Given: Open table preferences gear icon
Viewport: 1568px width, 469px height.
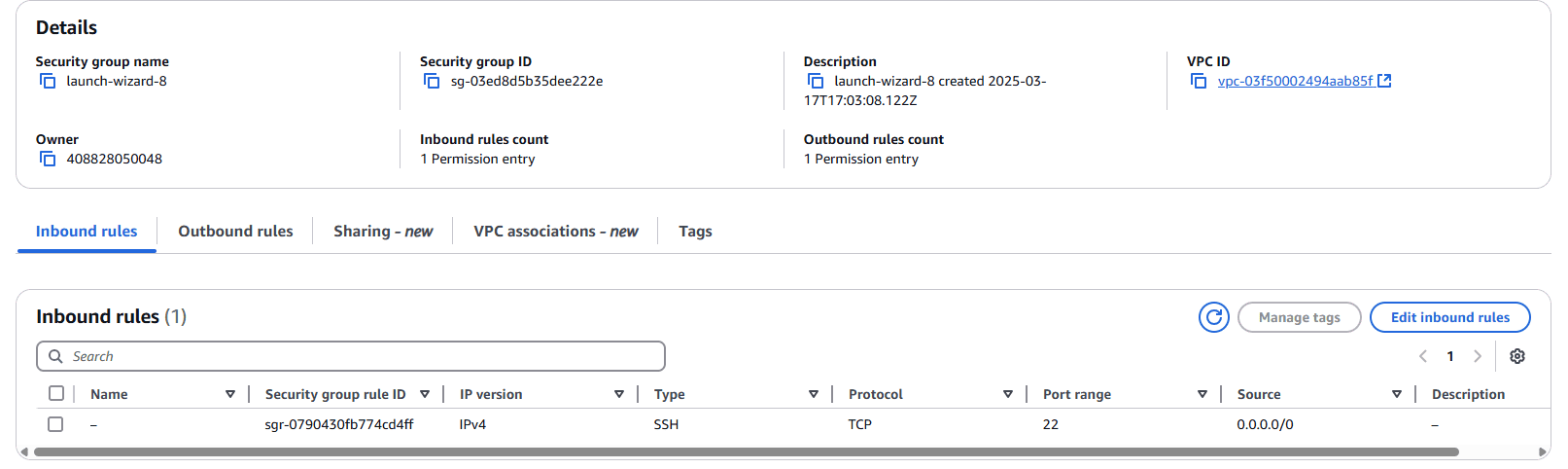Looking at the screenshot, I should pos(1517,356).
